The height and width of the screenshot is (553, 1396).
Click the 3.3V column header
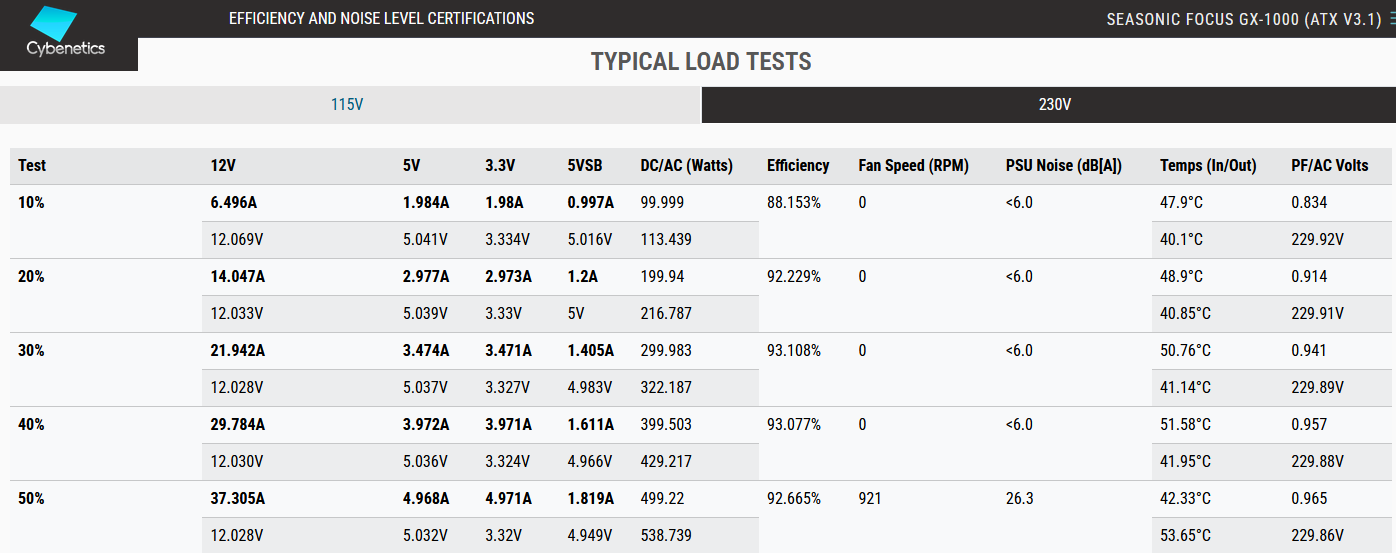(500, 166)
